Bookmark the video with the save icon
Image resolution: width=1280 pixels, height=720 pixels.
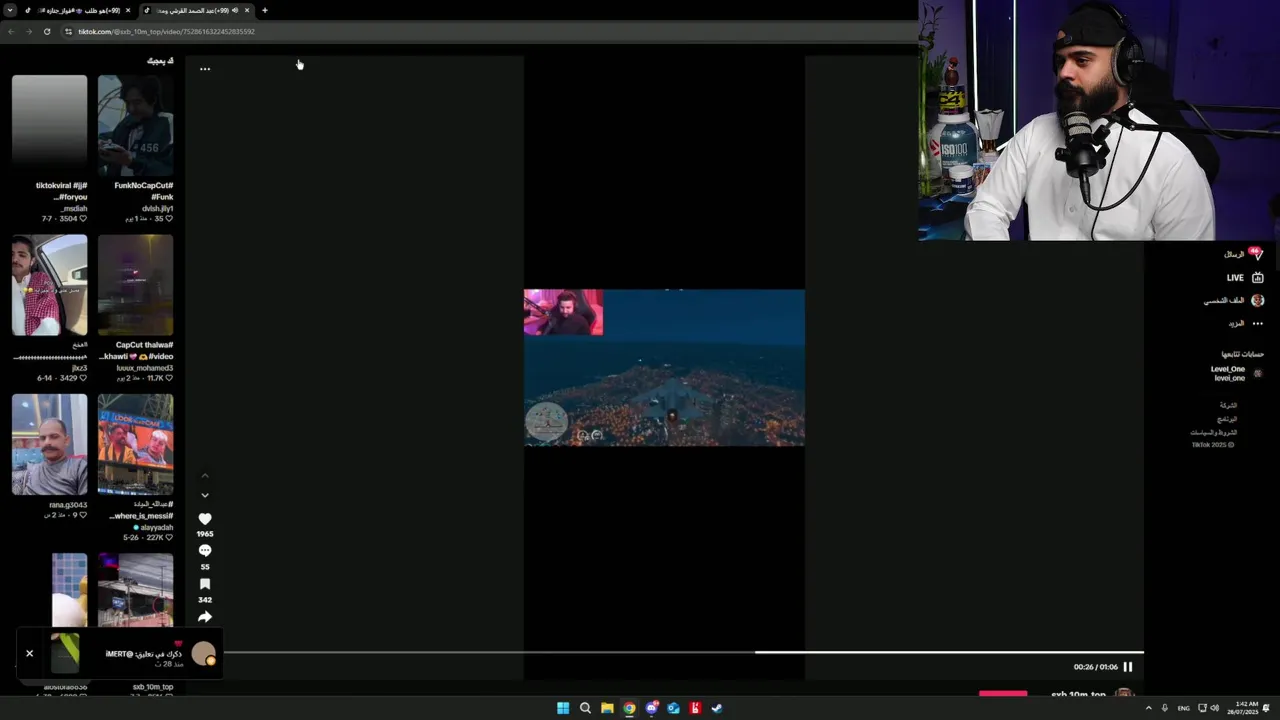205,584
